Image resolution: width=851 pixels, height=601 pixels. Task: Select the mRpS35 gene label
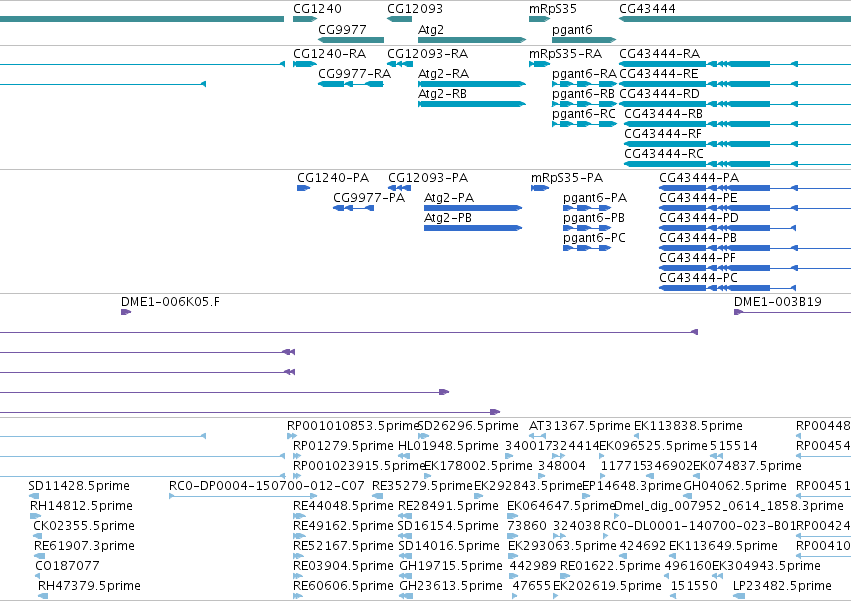(552, 9)
